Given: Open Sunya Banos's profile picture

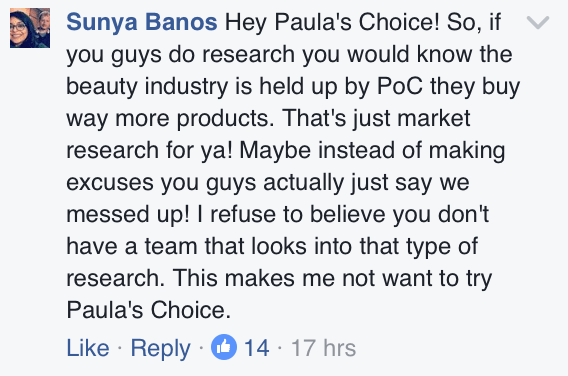Looking at the screenshot, I should pos(30,28).
